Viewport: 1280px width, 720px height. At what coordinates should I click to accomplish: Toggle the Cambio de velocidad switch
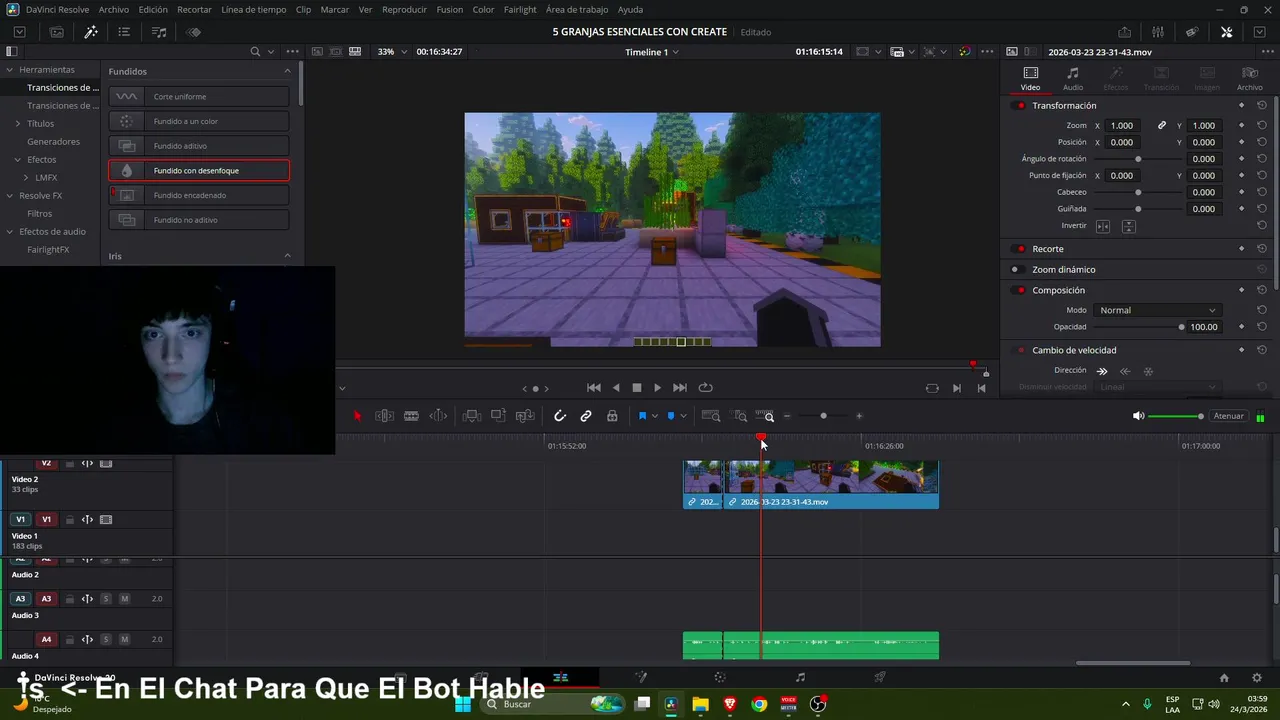point(1020,350)
